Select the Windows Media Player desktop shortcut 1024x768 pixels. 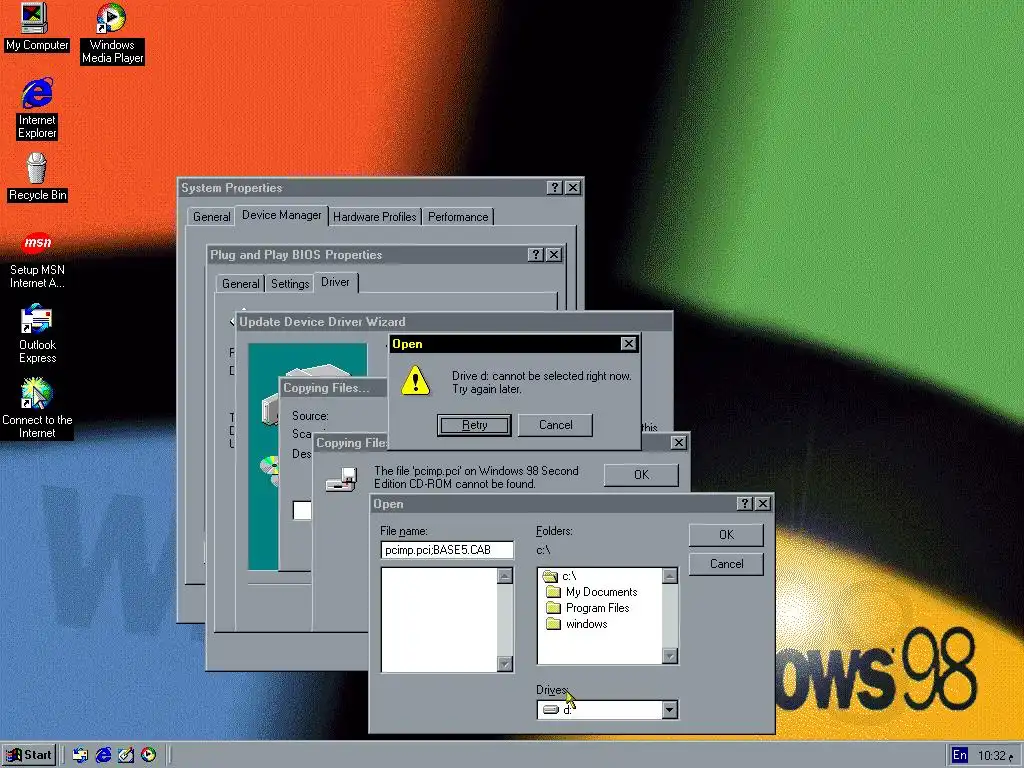coord(112,33)
